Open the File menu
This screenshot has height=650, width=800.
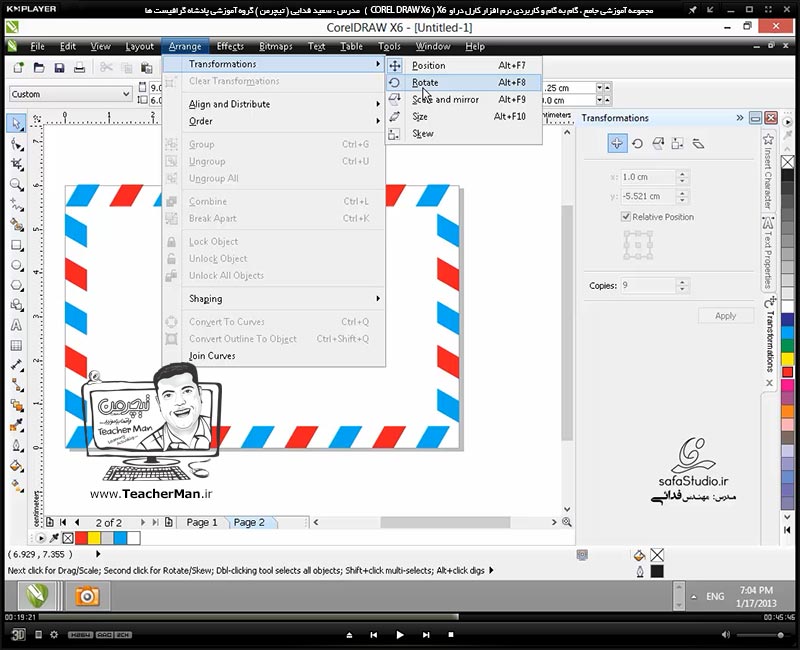click(37, 46)
